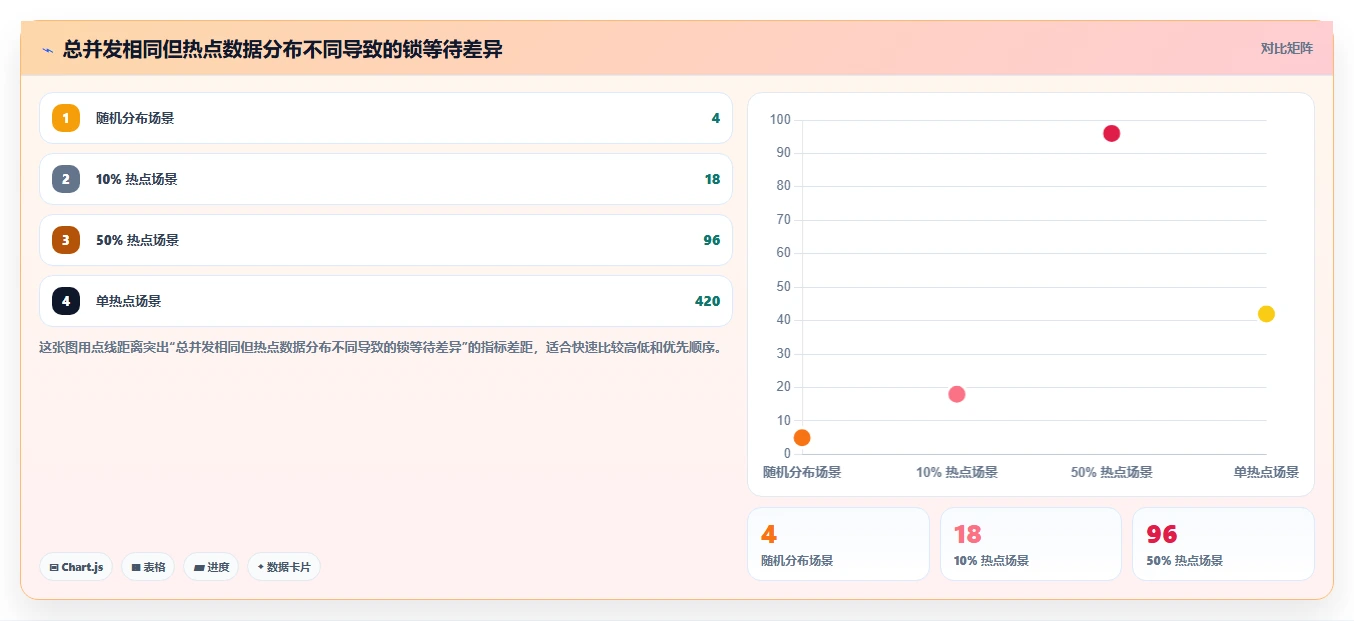Screen dimensions: 1354x621
Task: Click the gray rank badge number 2
Action: [66, 179]
